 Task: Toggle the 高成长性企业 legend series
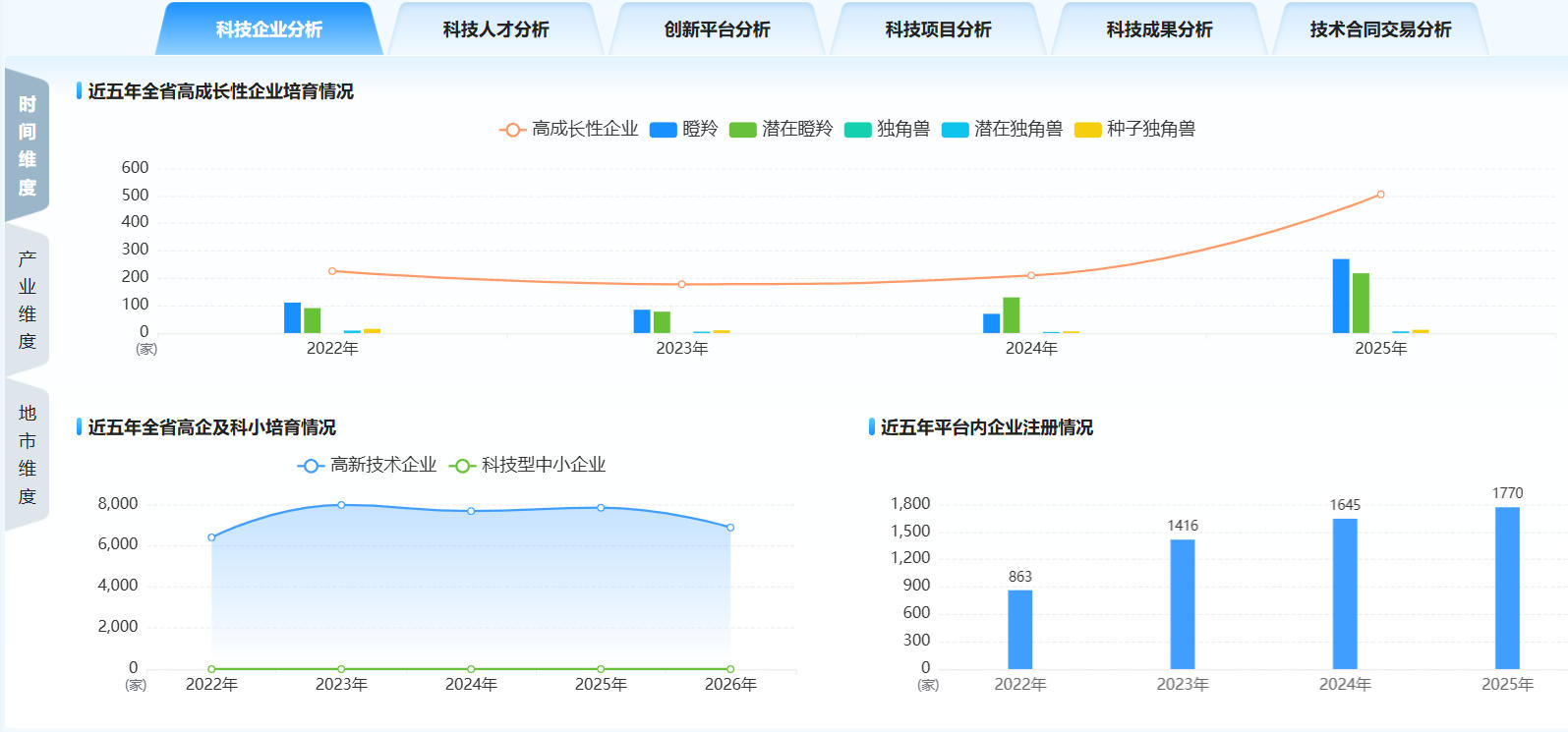[569, 130]
